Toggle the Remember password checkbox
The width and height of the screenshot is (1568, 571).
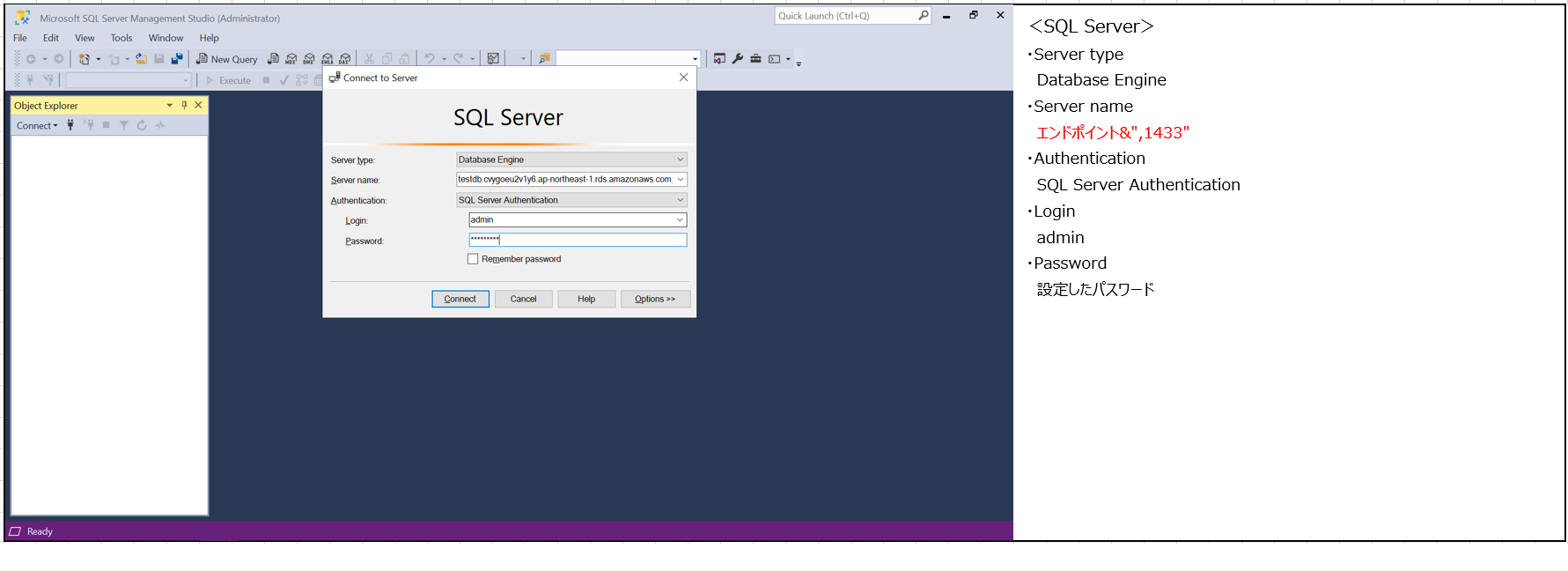click(473, 259)
